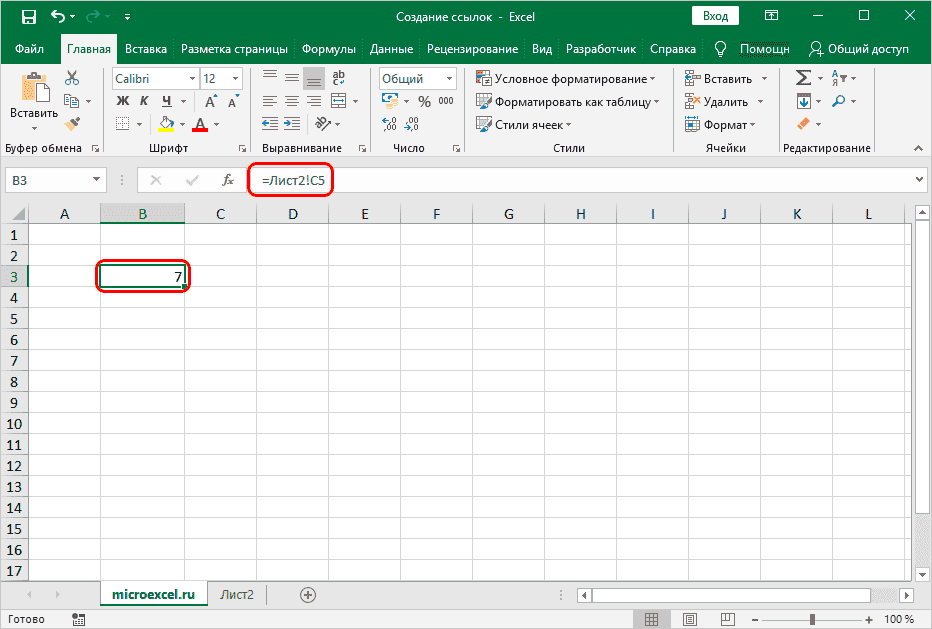This screenshot has width=932, height=629.
Task: Click the AutoSum sigma icon
Action: click(x=804, y=78)
